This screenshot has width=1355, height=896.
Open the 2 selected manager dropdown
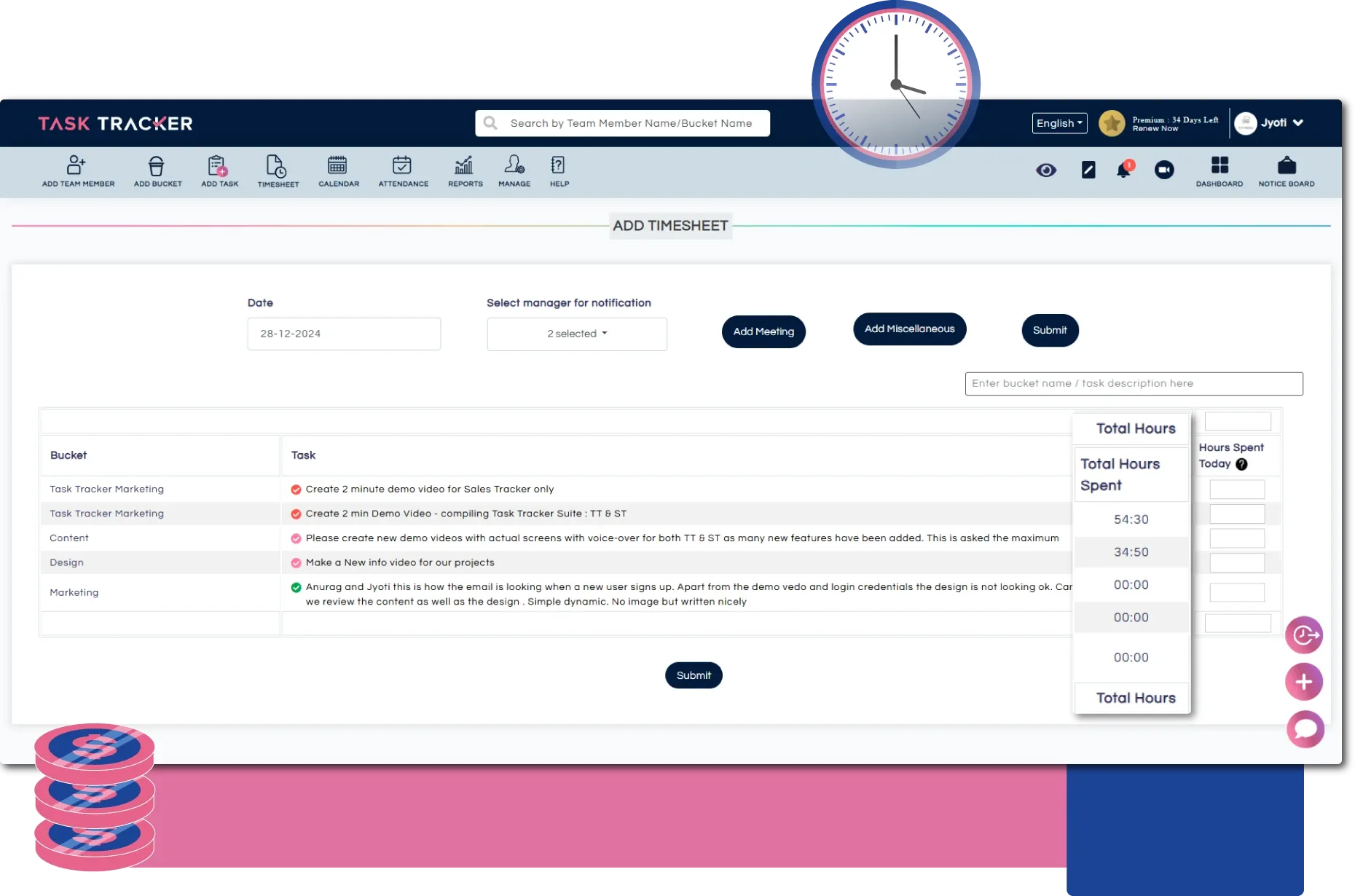[x=577, y=334]
